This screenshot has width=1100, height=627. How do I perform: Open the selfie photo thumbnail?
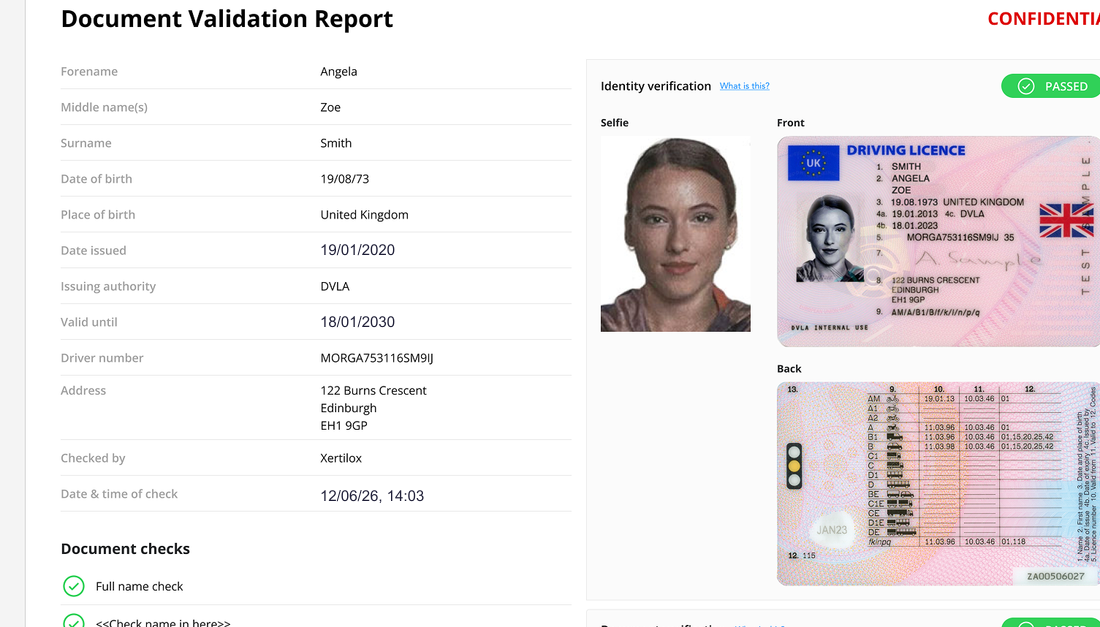coord(676,234)
